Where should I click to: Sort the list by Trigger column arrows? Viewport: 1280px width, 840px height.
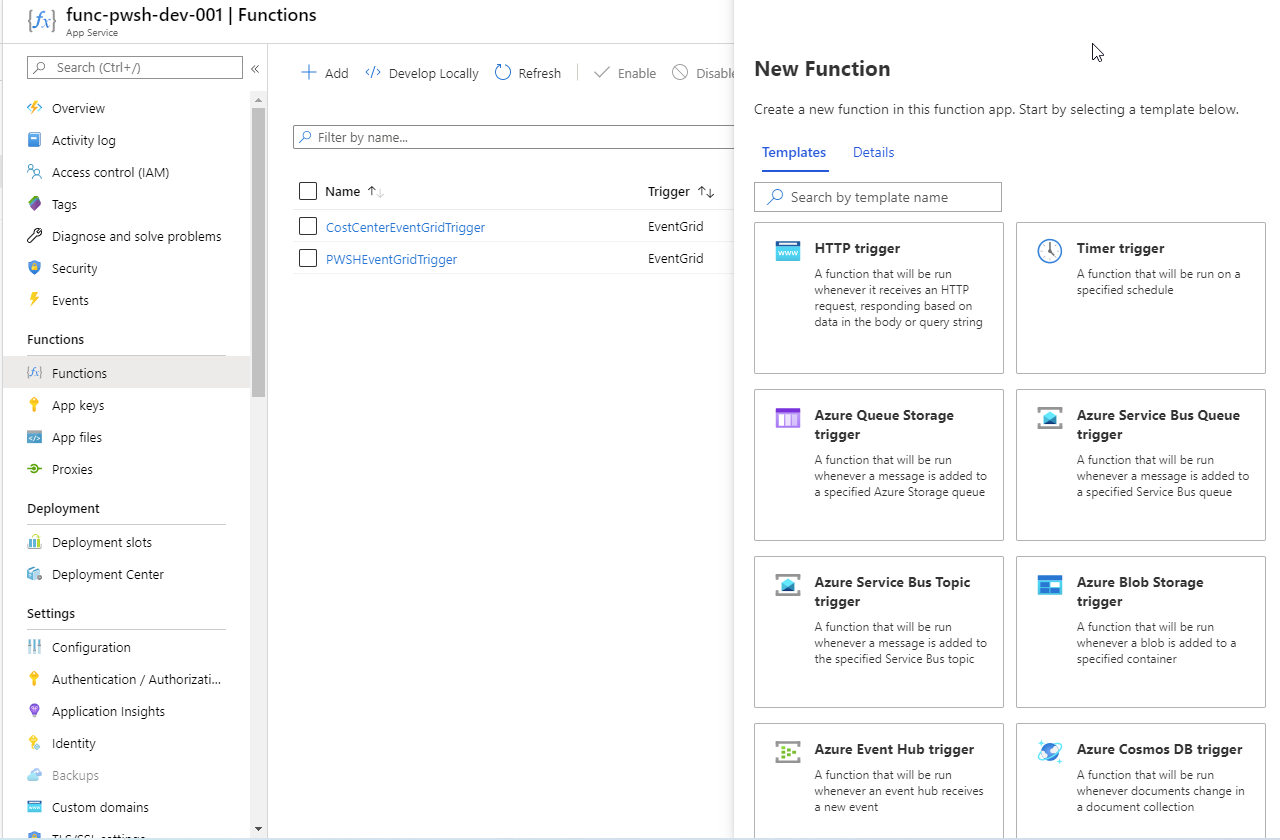click(x=706, y=191)
